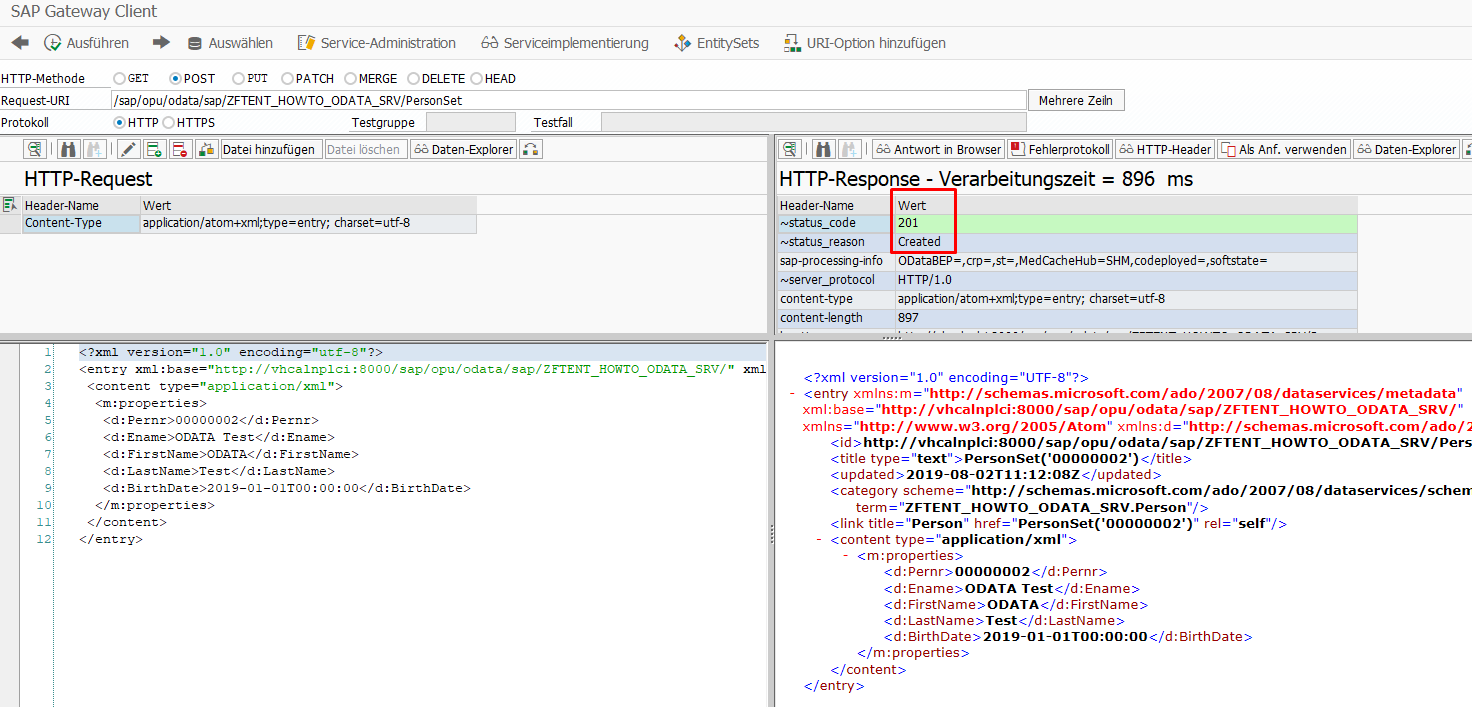Click the Ausführen execute button
This screenshot has width=1472, height=710.
87,43
